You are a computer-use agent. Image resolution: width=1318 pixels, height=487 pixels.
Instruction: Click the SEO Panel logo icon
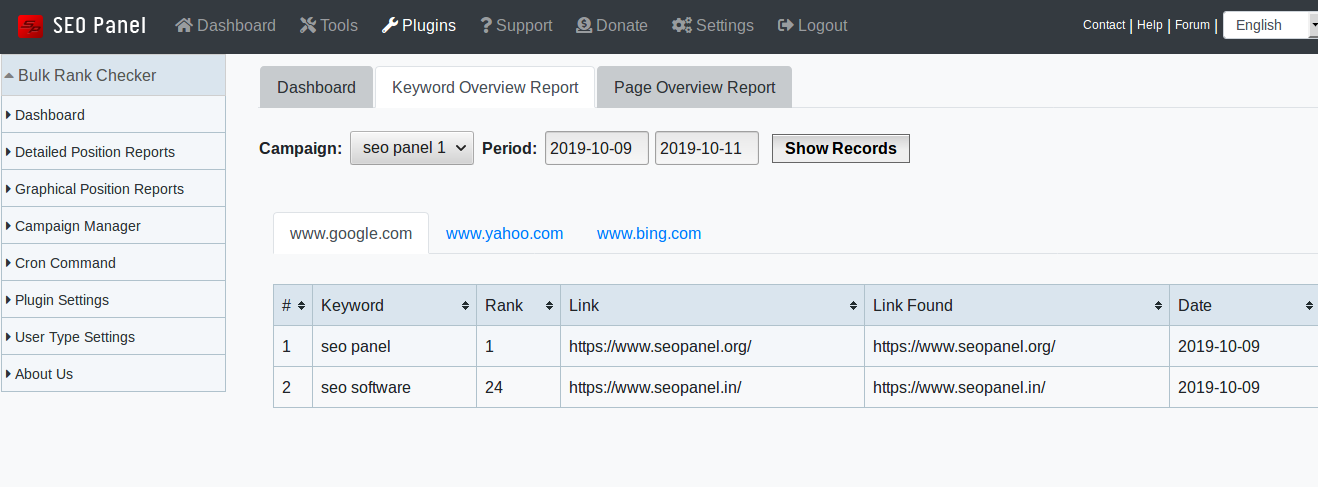click(x=31, y=26)
